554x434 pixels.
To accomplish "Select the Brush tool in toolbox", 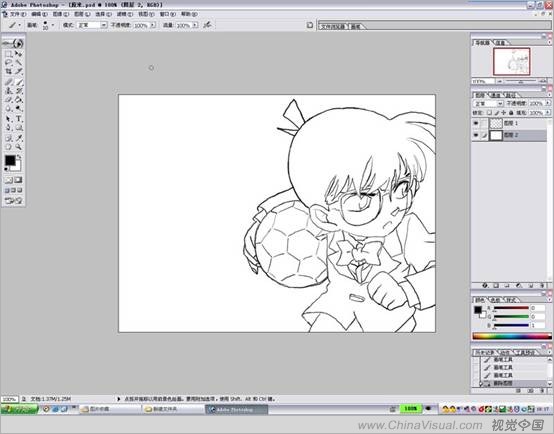I will point(18,82).
